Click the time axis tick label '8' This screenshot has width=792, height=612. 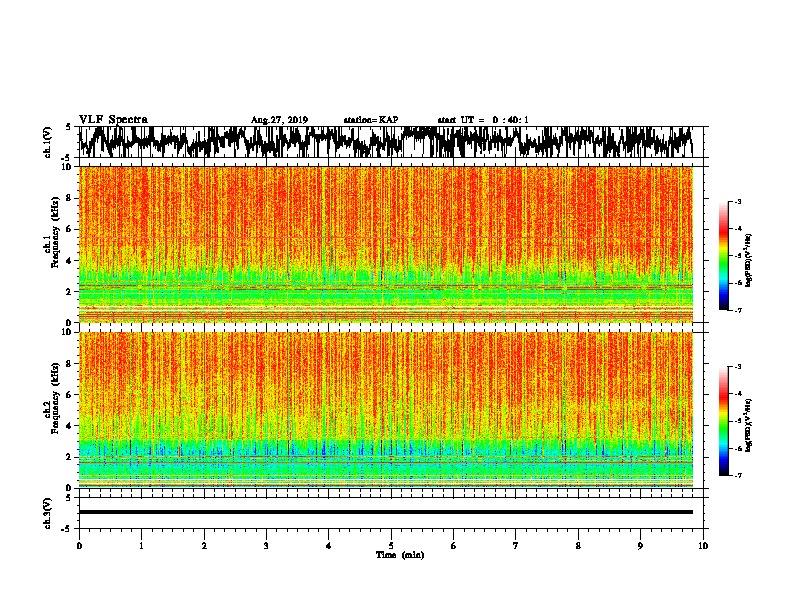(x=578, y=546)
